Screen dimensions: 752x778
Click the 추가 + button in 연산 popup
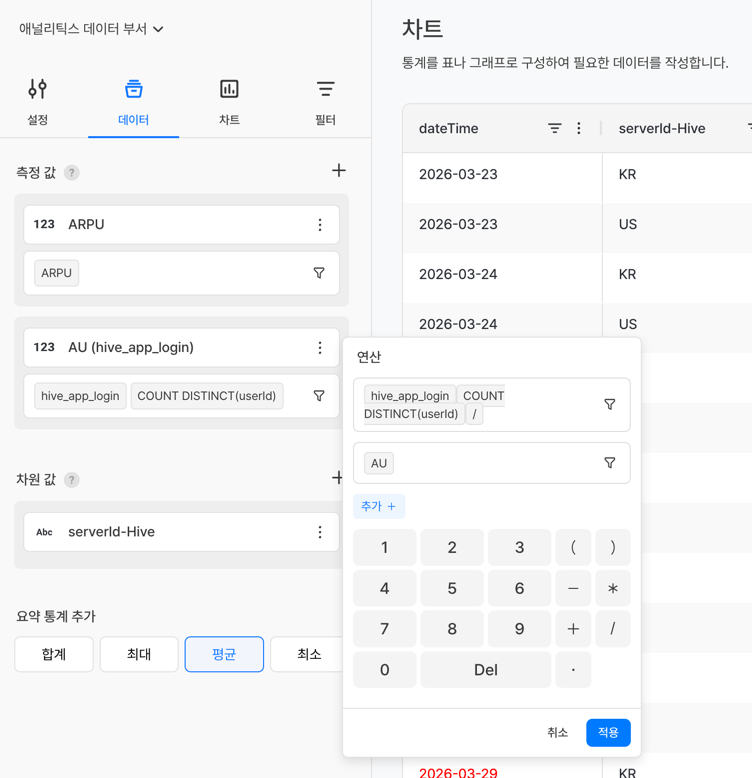point(379,507)
